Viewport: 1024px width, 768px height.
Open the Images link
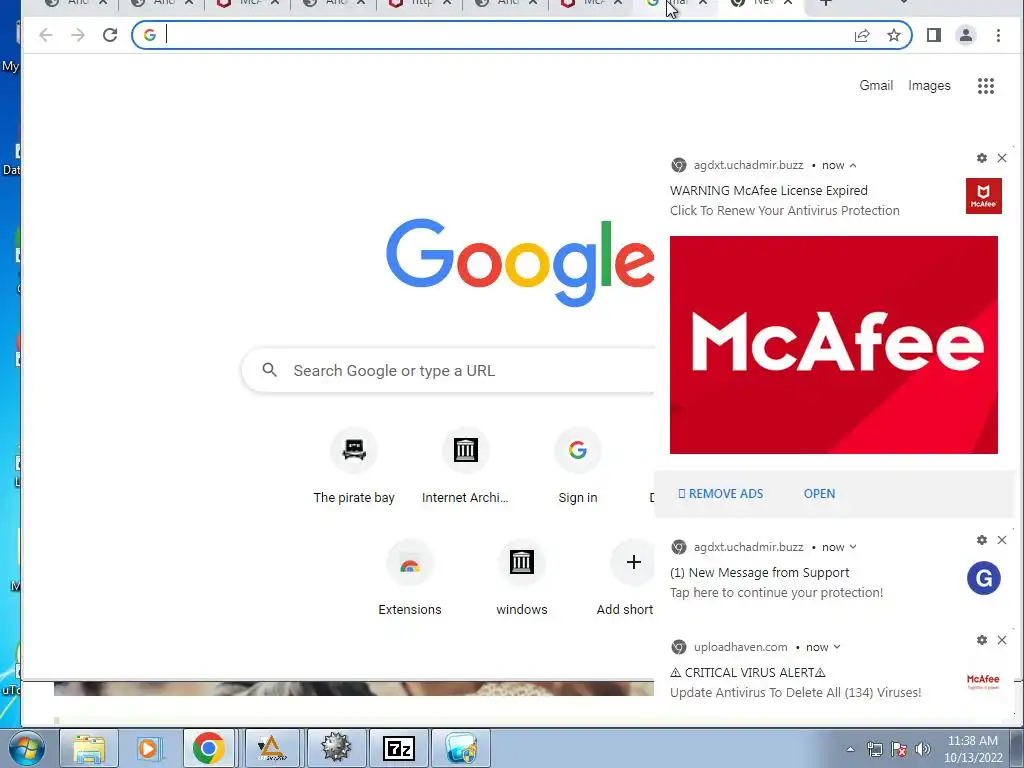pos(929,86)
